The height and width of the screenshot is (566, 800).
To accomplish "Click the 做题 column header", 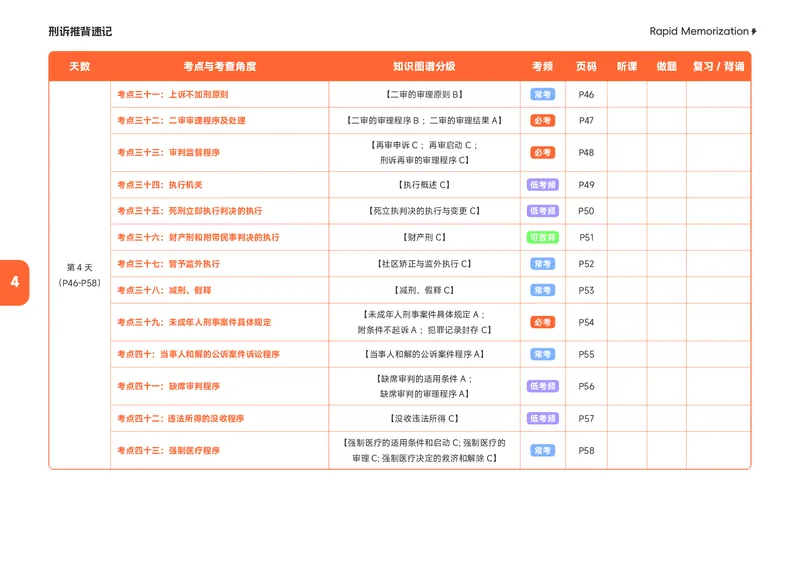I will 666,66.
